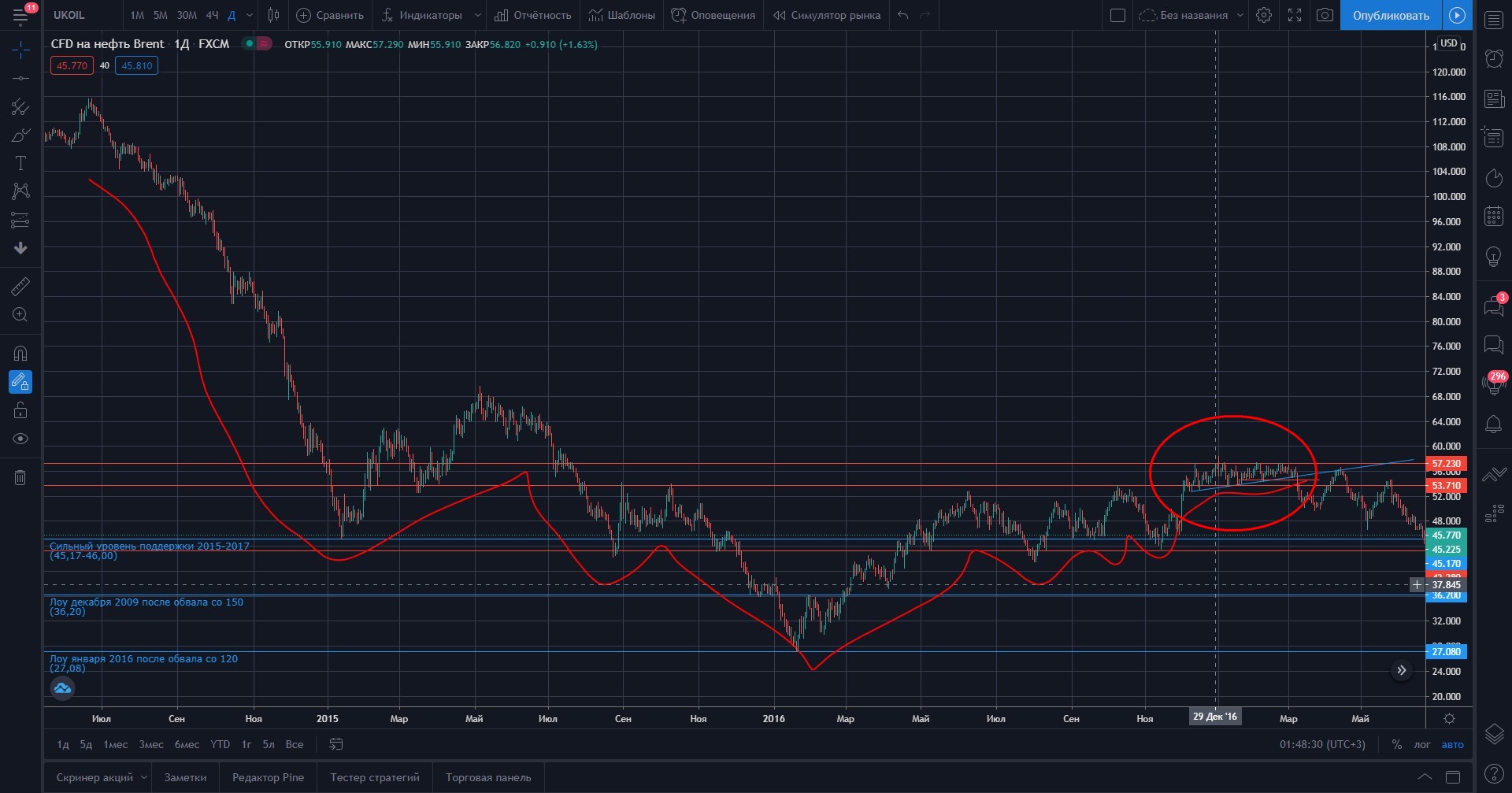Image resolution: width=1512 pixels, height=793 pixels.
Task: Open the Редактор Pine tab
Action: pyautogui.click(x=268, y=777)
